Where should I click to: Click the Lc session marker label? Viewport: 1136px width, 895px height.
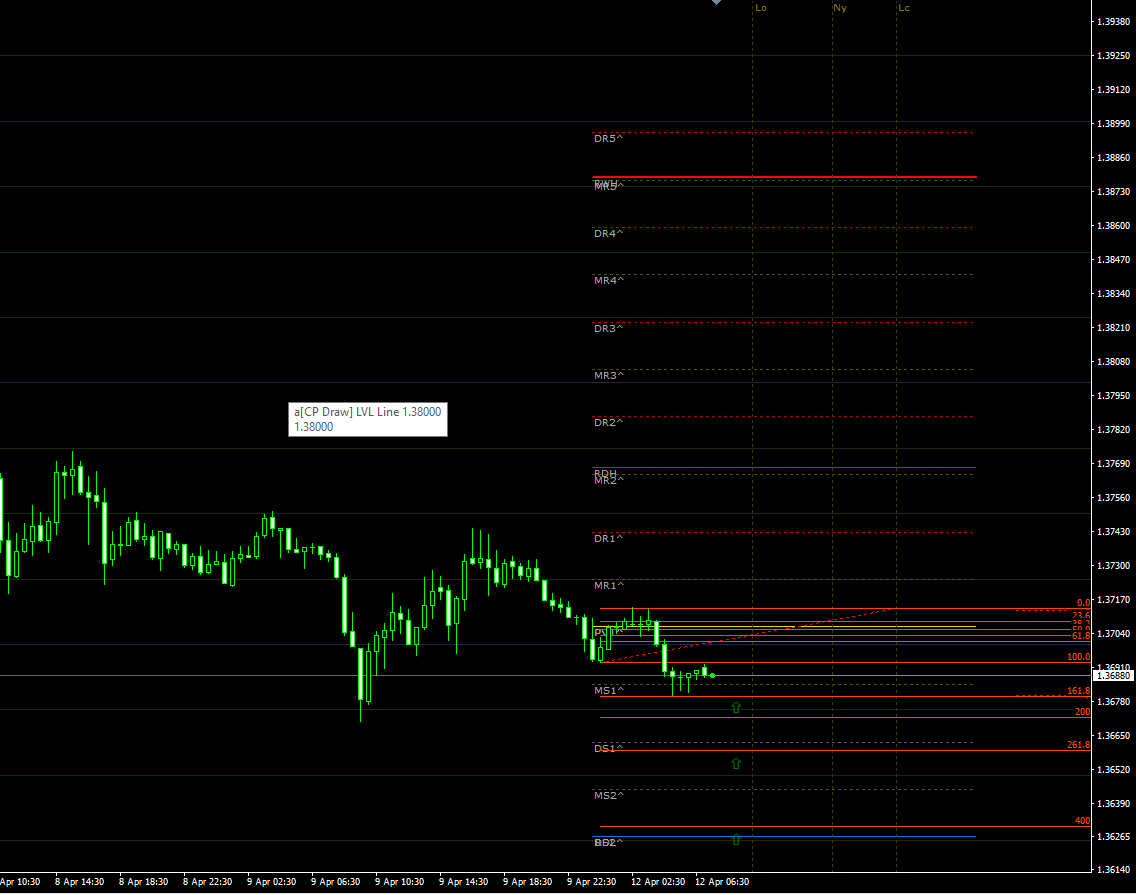(x=904, y=8)
